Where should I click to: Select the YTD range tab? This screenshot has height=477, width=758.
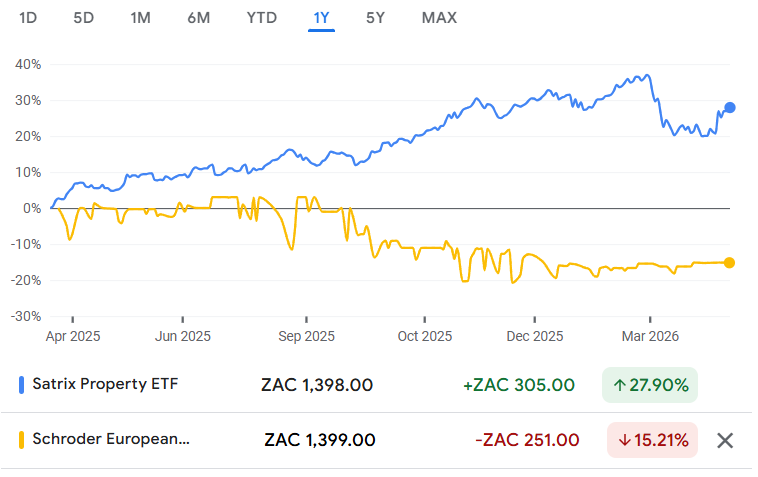(x=262, y=18)
